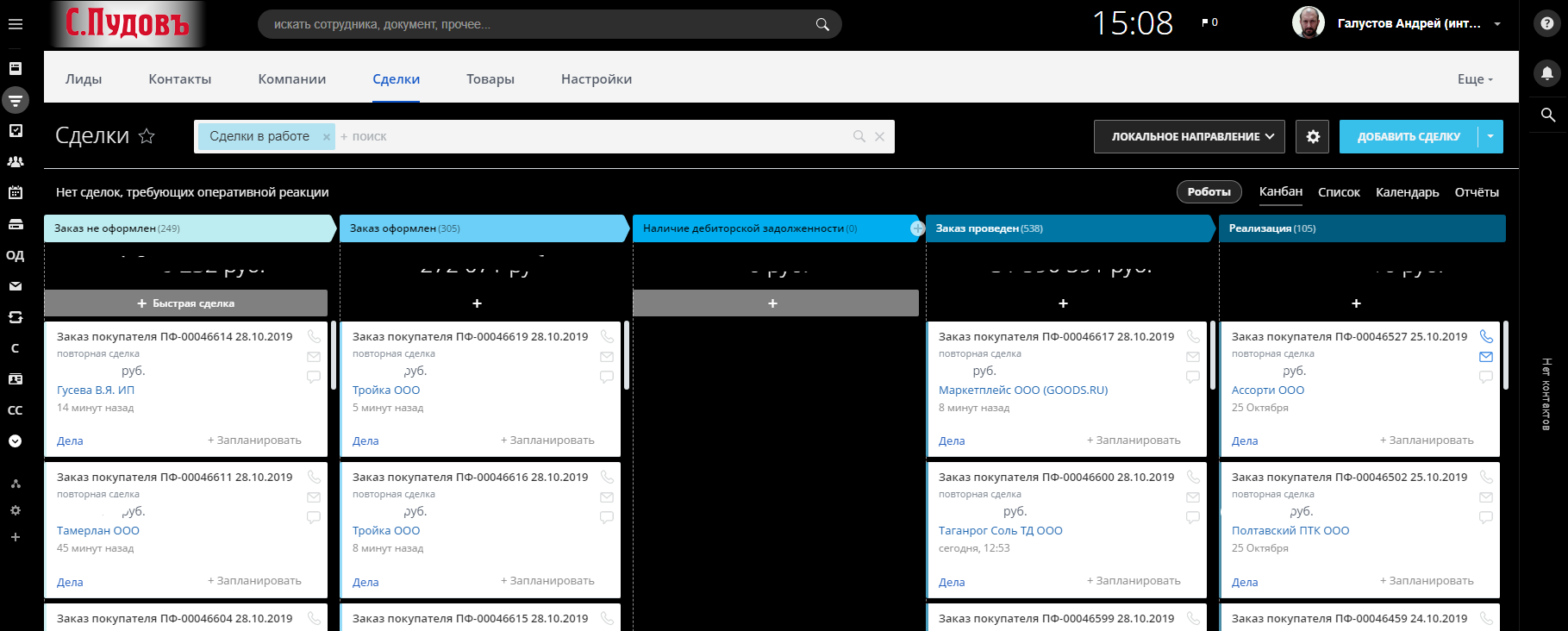The image size is (1568, 631).
Task: Open the Галустов Андрей user menu
Action: click(x=1417, y=23)
